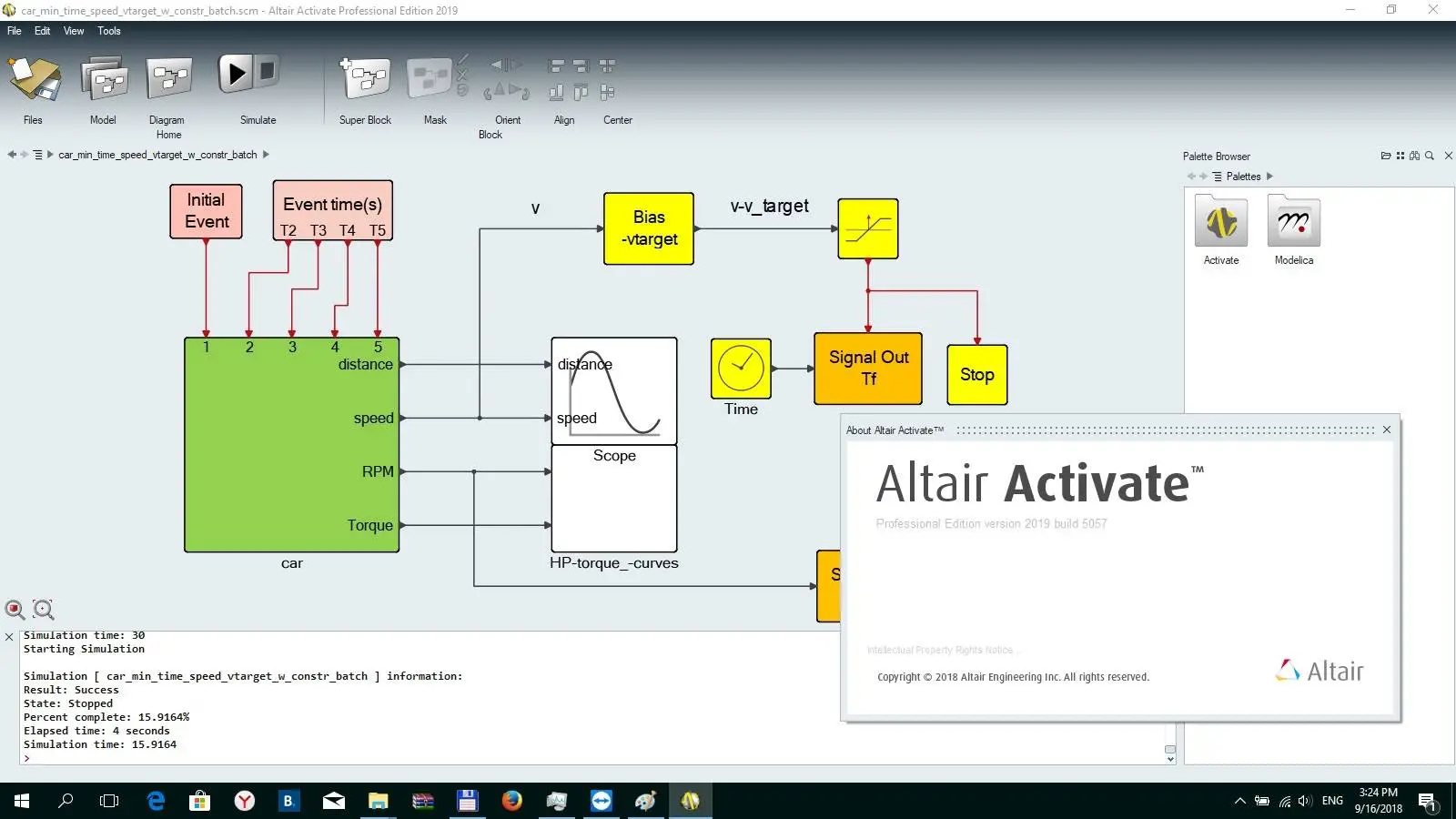Open the View menu

pyautogui.click(x=74, y=31)
